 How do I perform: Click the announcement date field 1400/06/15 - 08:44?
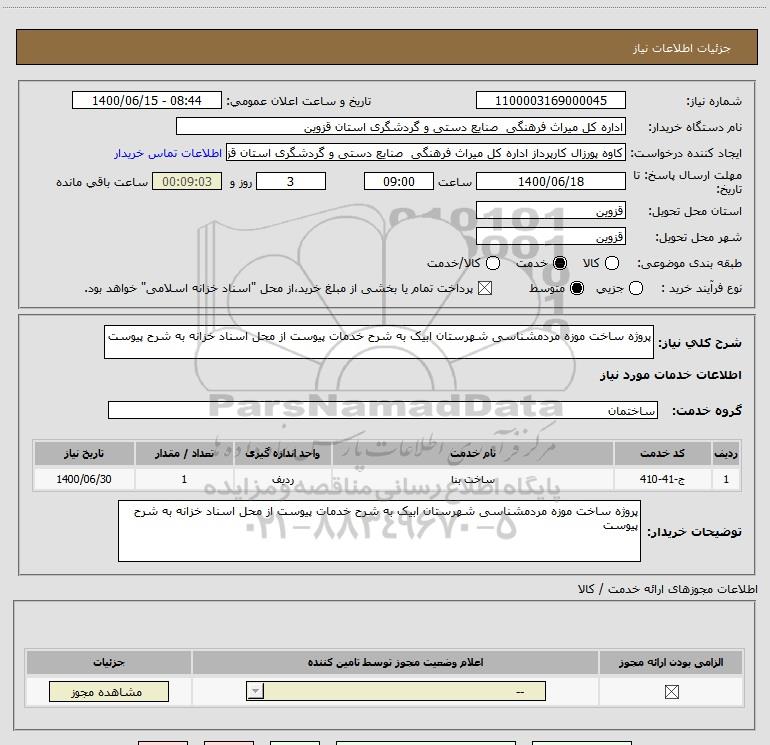click(x=147, y=100)
